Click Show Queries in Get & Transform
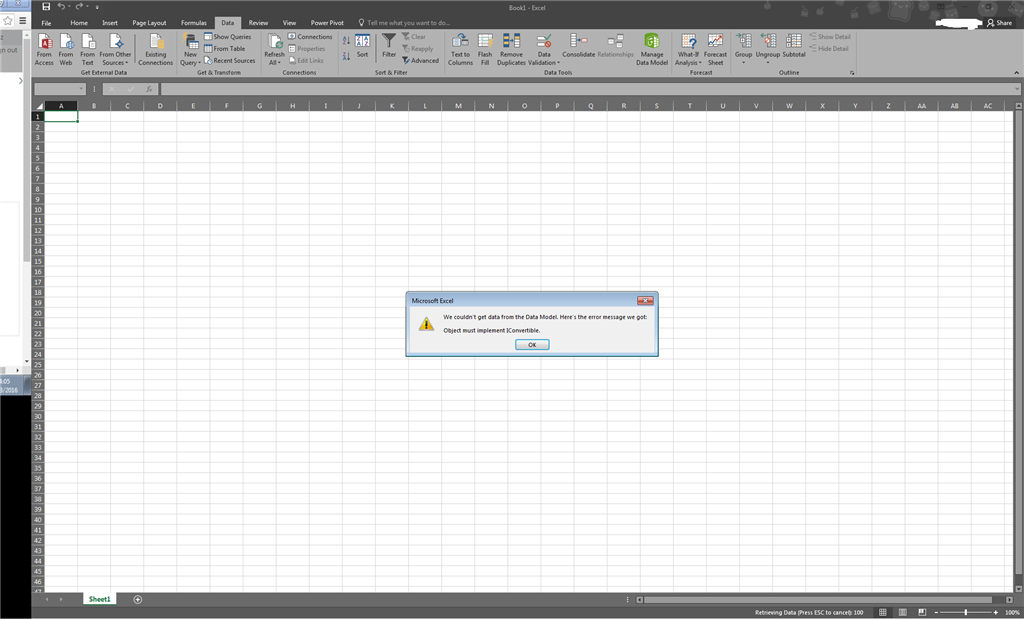The height and width of the screenshot is (620, 1024). click(x=227, y=37)
